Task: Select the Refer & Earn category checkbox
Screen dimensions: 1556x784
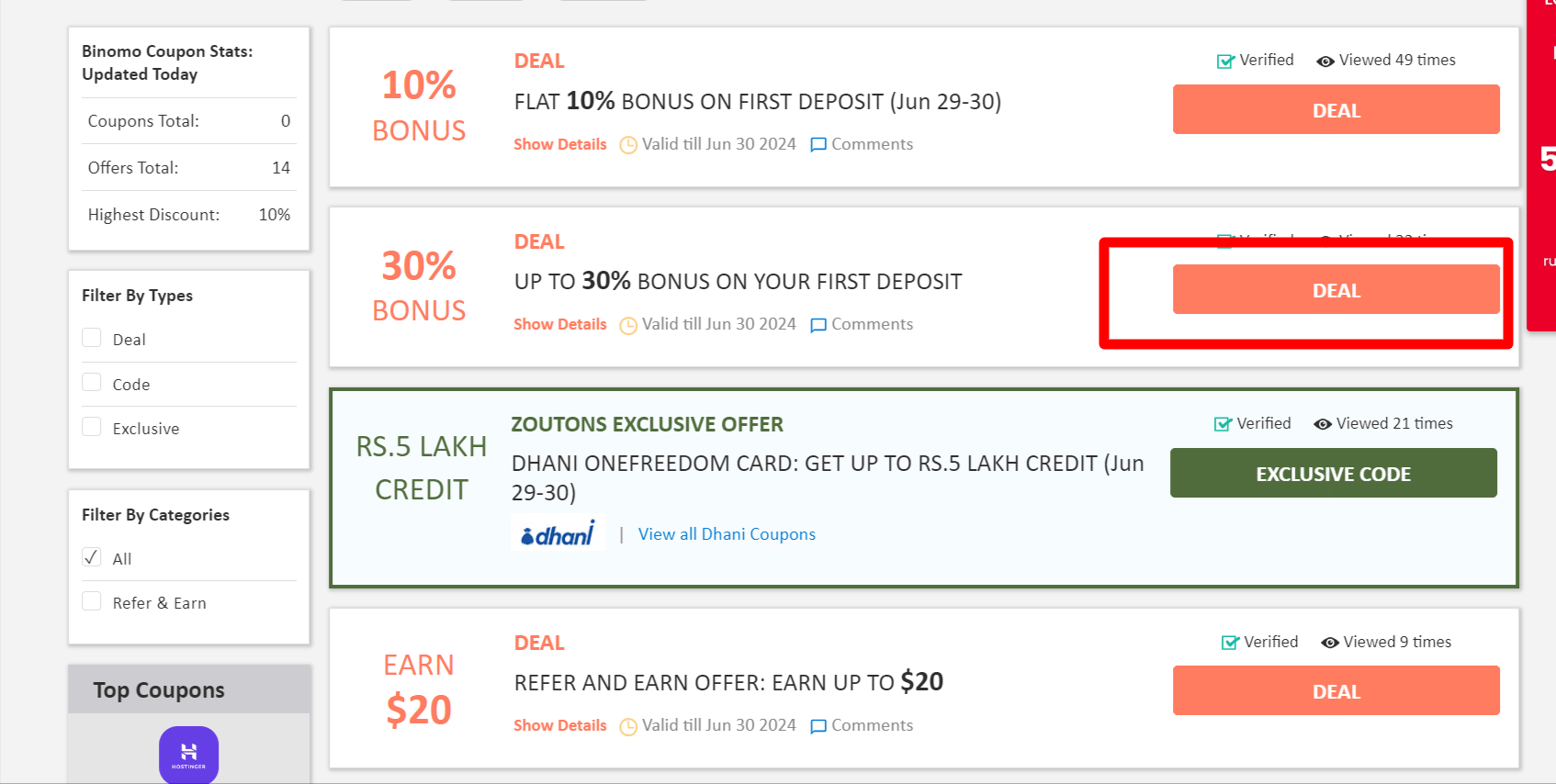Action: click(x=92, y=601)
